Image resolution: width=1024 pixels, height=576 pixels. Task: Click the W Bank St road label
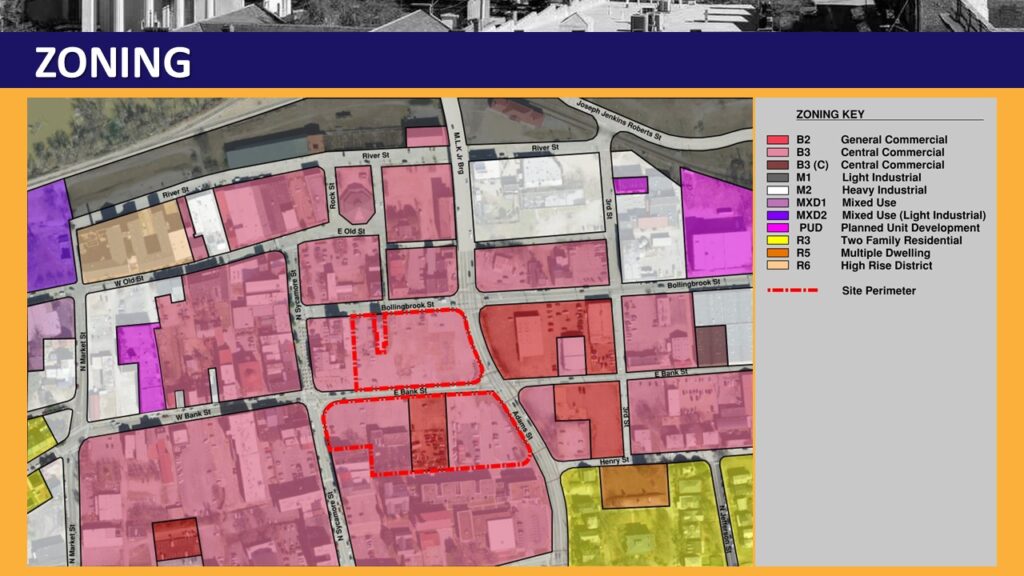(192, 415)
